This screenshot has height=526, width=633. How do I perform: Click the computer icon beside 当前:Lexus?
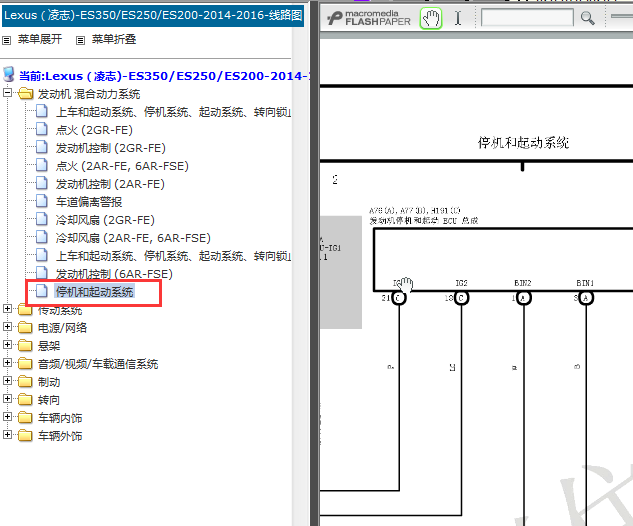(x=8, y=75)
